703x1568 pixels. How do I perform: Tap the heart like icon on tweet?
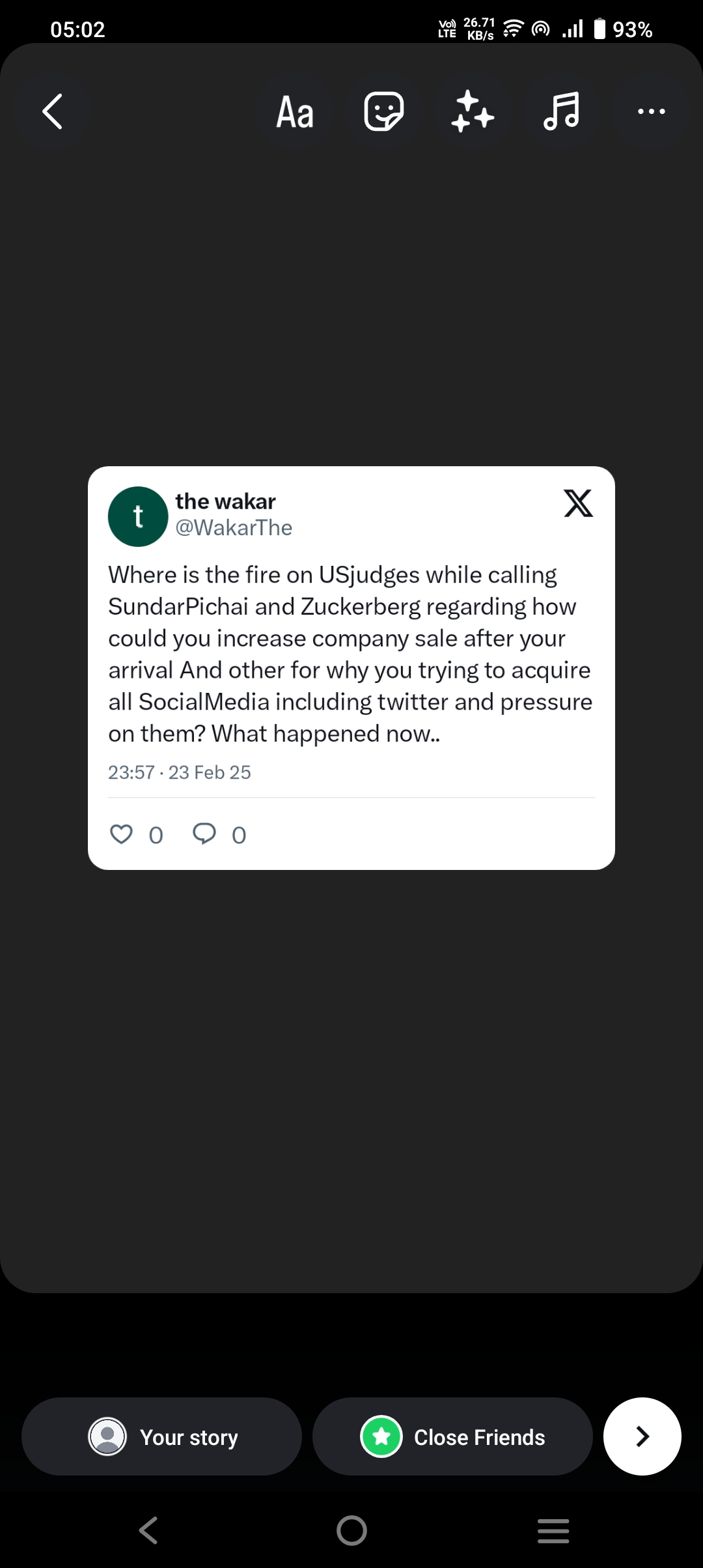121,834
